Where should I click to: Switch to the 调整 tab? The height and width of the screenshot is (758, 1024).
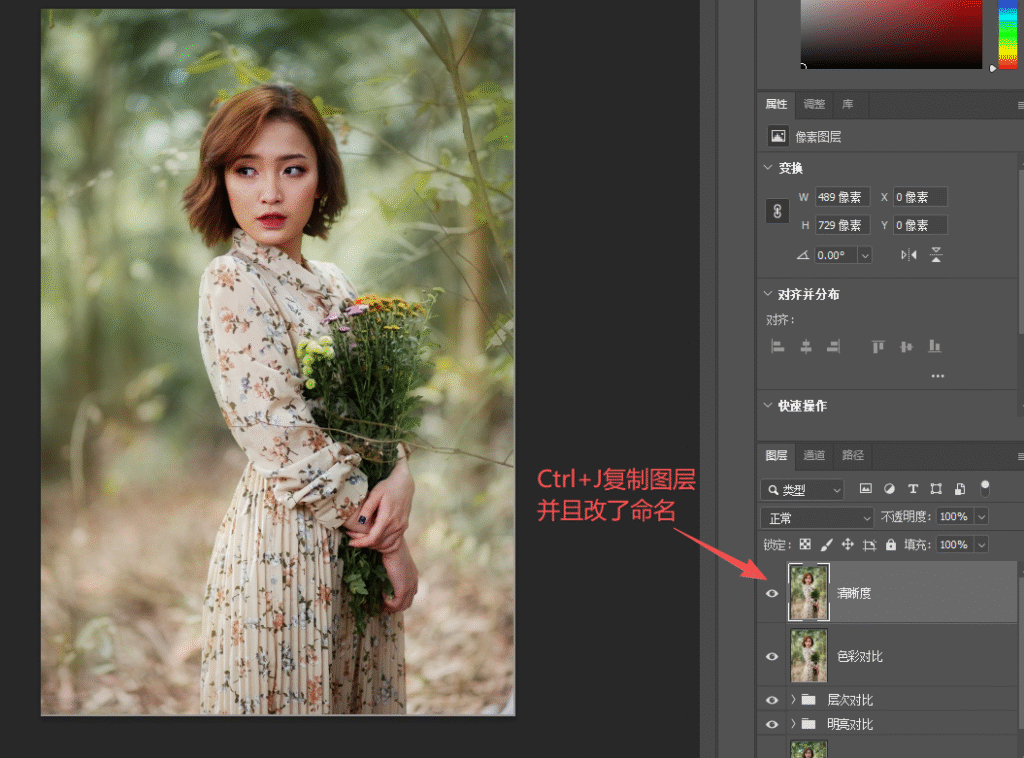(814, 104)
